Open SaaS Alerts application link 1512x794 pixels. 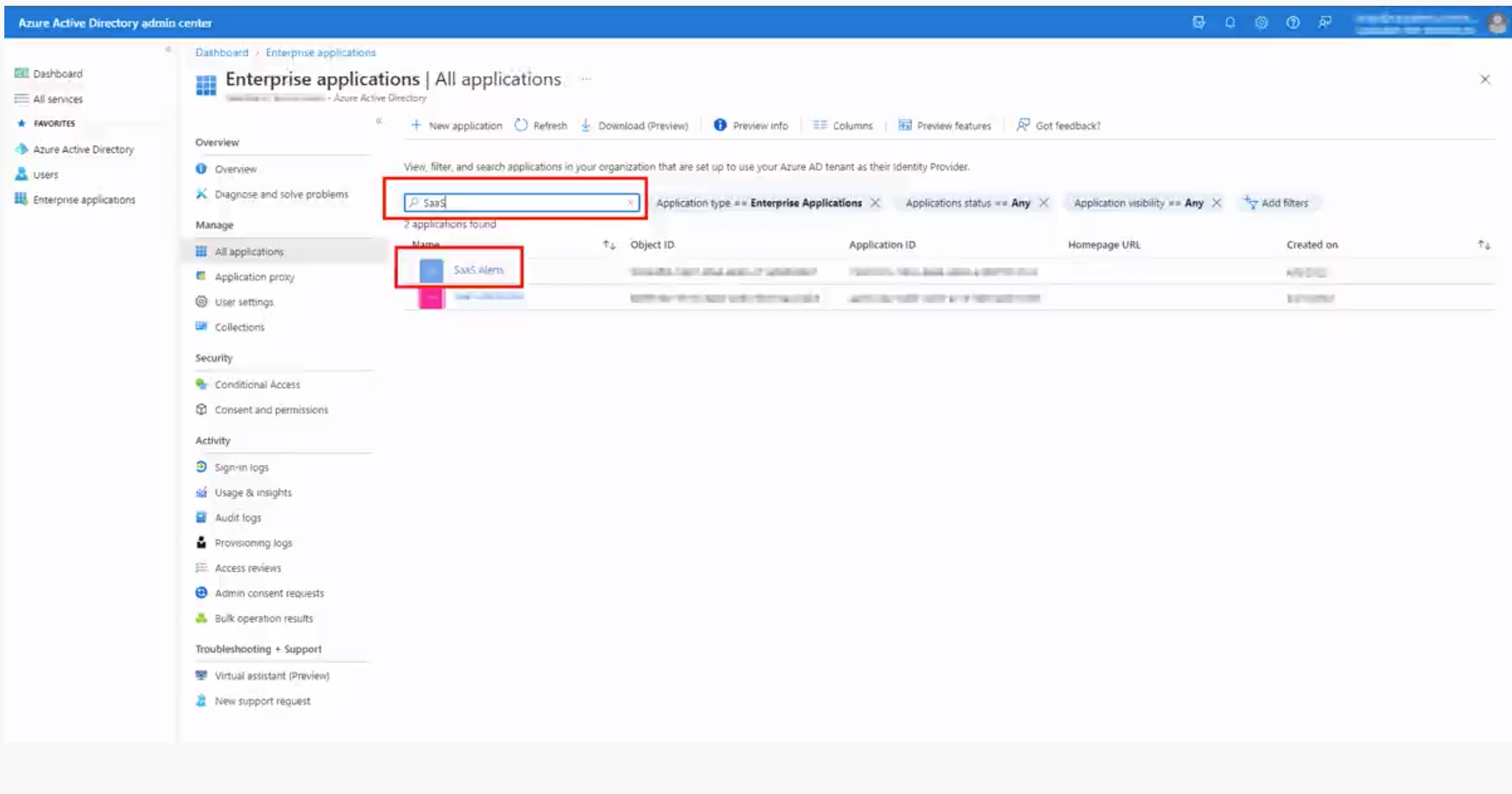(478, 270)
